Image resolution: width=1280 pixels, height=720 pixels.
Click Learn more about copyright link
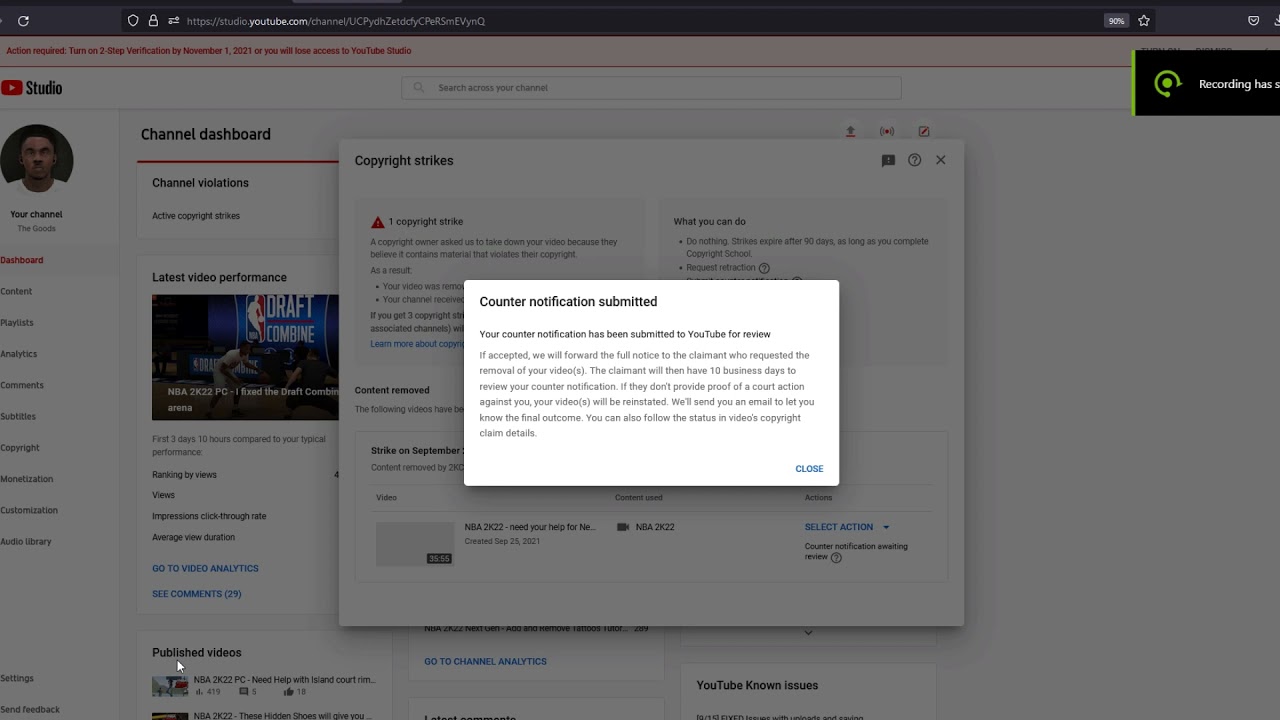click(x=417, y=344)
